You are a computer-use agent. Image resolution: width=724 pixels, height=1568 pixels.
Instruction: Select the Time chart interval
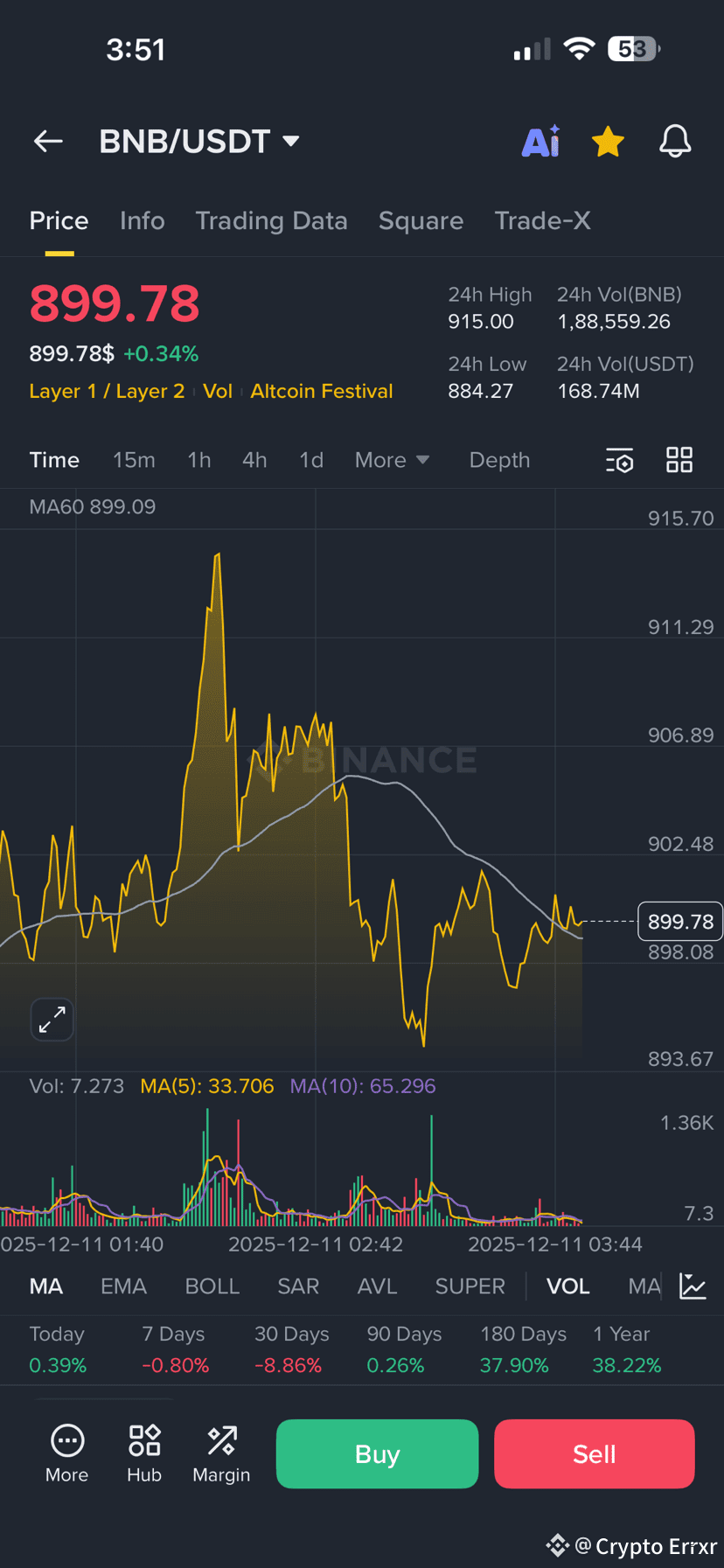pos(54,460)
